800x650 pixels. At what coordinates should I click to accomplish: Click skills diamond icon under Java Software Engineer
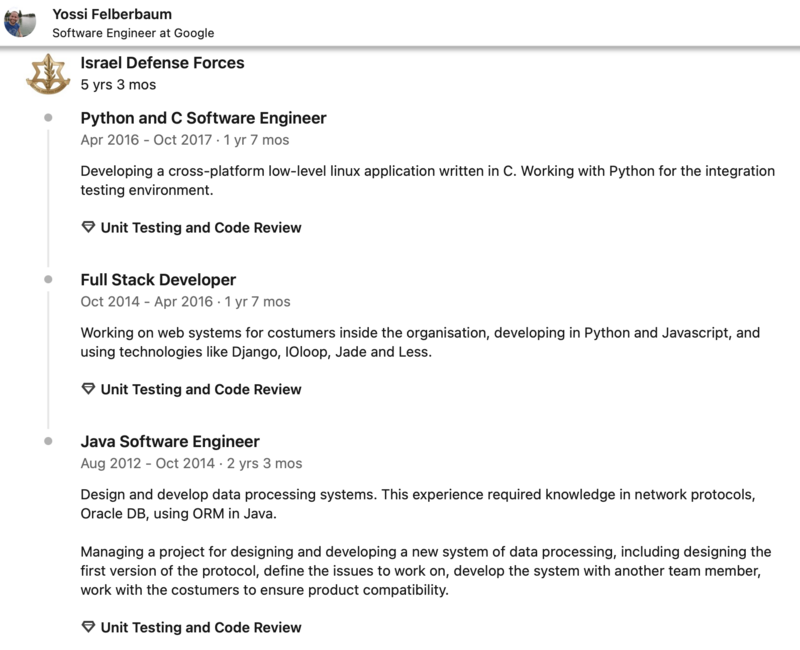tap(88, 628)
